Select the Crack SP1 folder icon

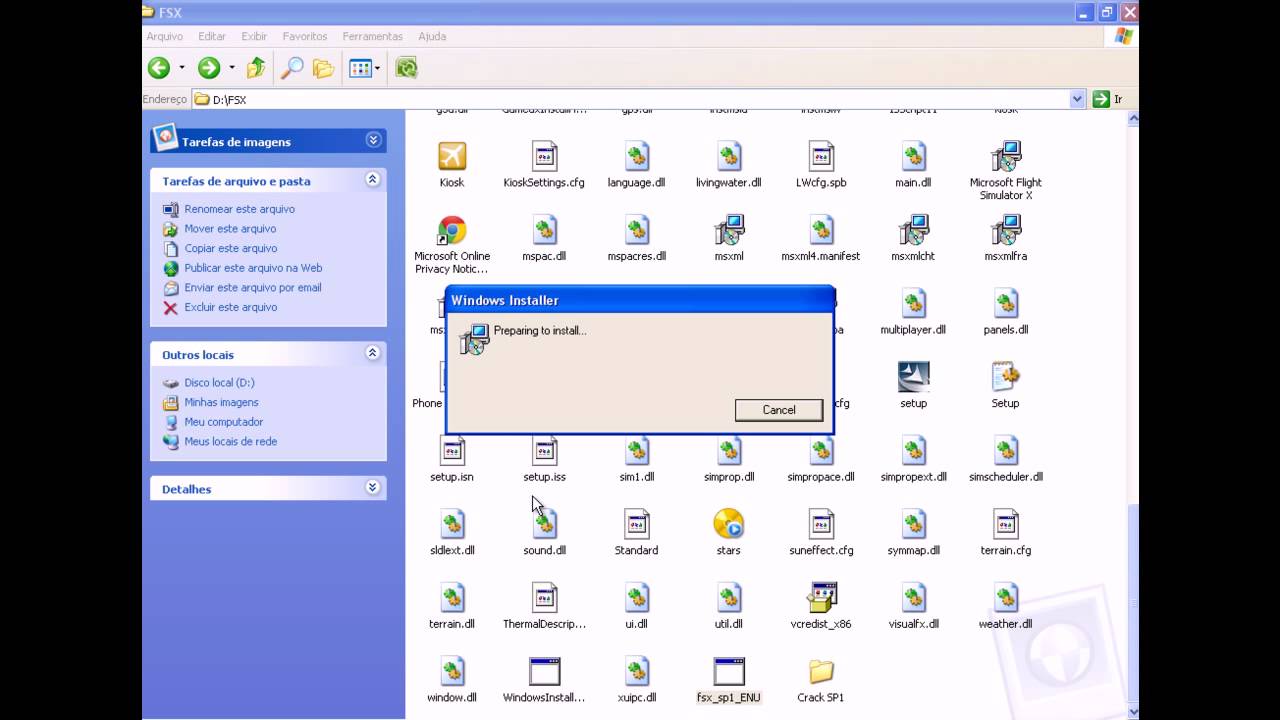click(821, 671)
